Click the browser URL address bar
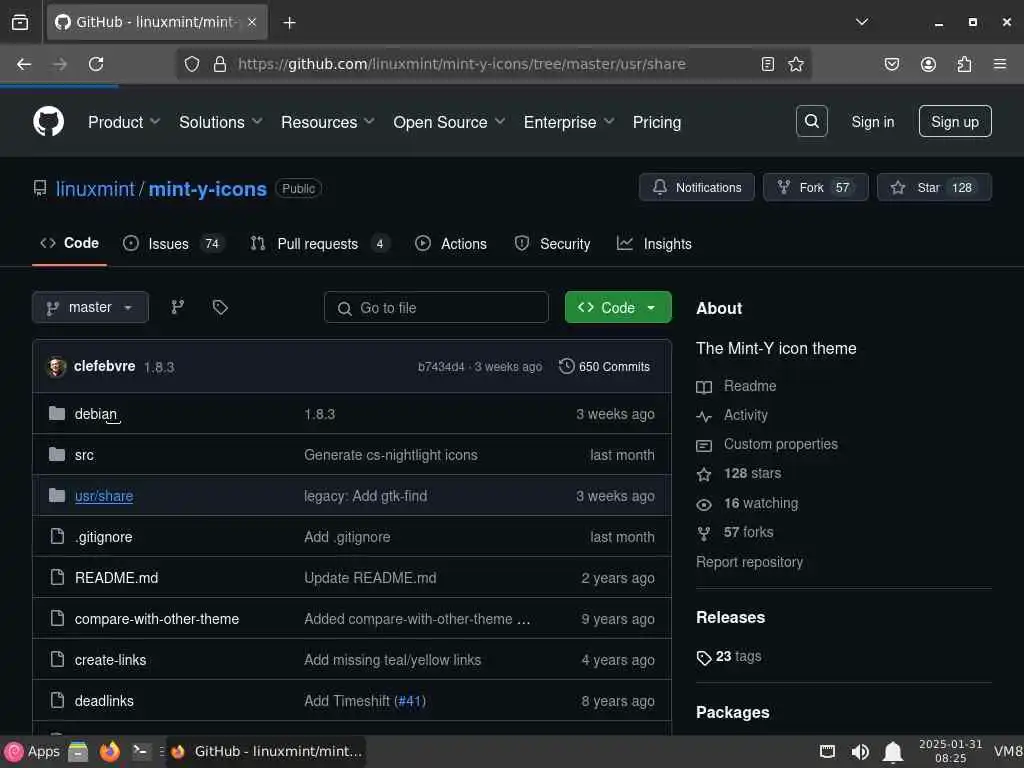Screen dimensions: 1024x768 pyautogui.click(x=461, y=64)
